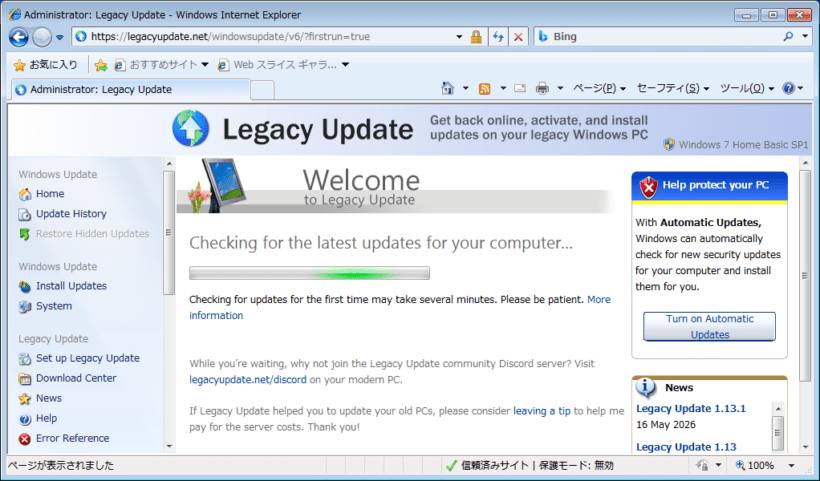This screenshot has height=481, width=820.
Task: Open System sidebar link
Action: (x=54, y=306)
